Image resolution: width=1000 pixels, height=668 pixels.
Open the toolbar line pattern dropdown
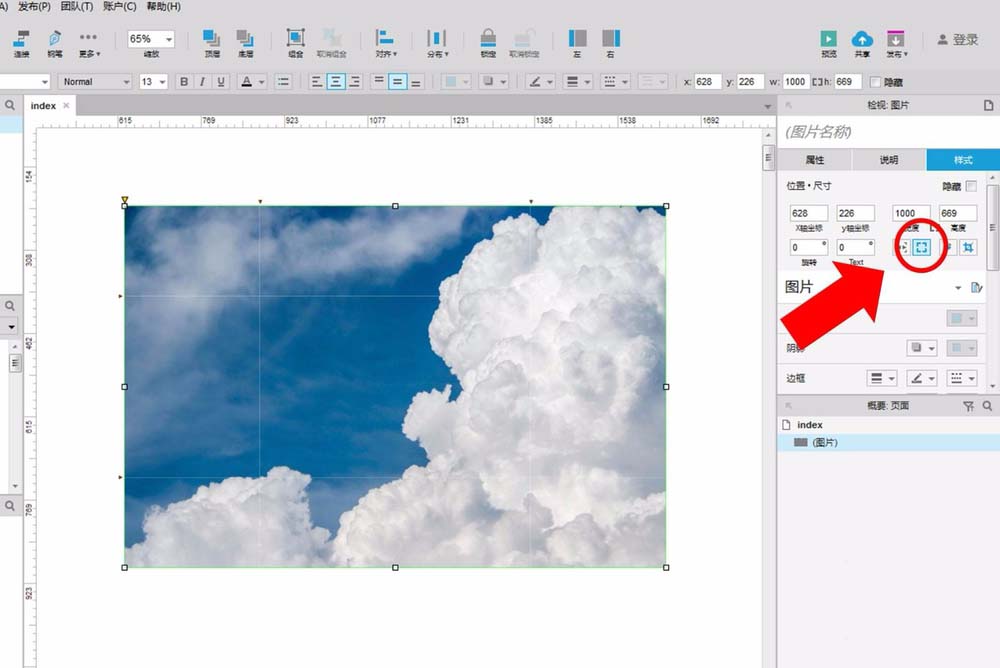(x=615, y=82)
